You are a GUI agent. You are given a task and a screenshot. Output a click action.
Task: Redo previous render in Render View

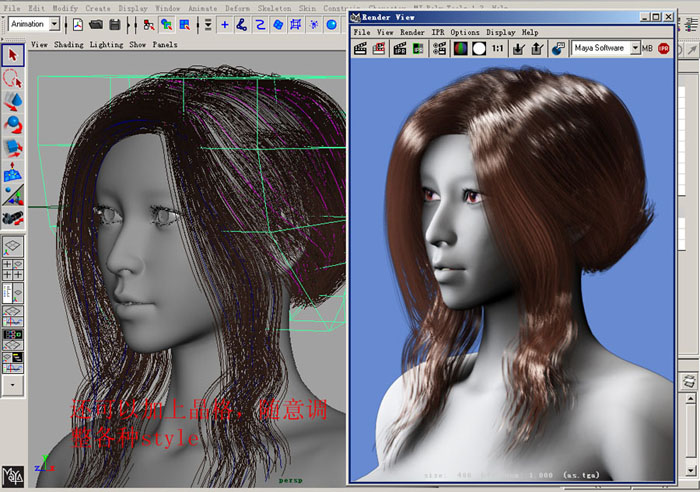(x=360, y=48)
